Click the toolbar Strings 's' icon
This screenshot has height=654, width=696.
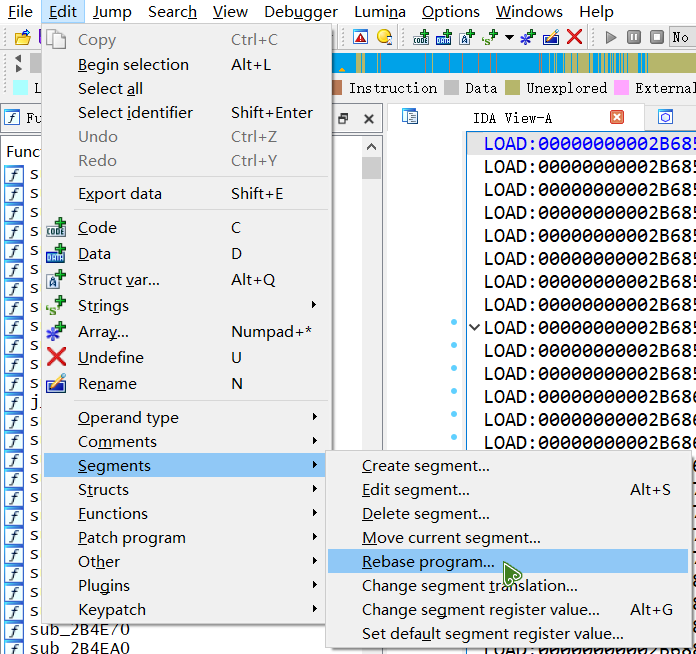click(x=490, y=37)
